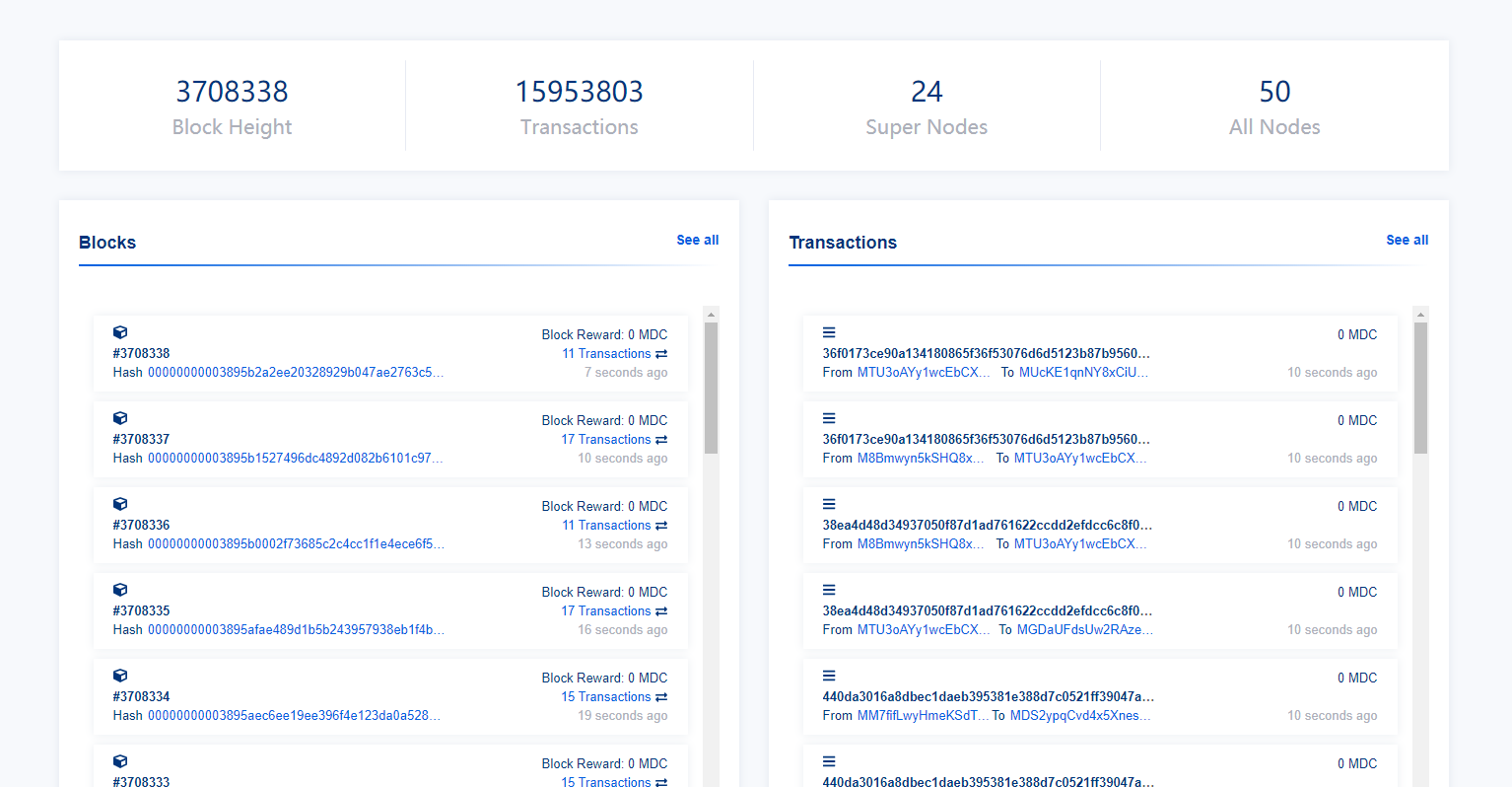Click the Block Height 3708338 statistic
Image resolution: width=1512 pixels, height=787 pixels.
click(232, 92)
